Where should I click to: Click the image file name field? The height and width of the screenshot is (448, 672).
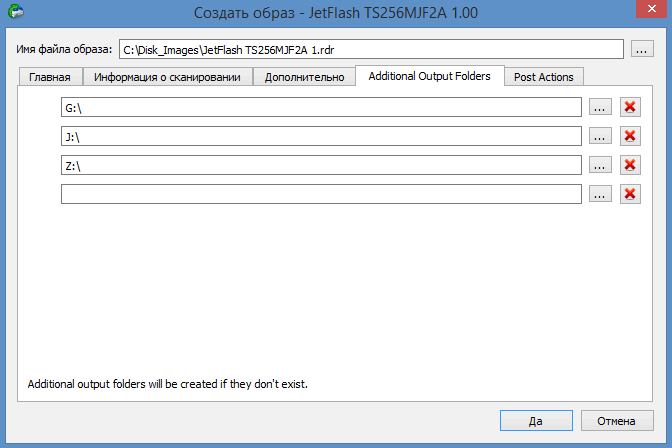(x=371, y=49)
